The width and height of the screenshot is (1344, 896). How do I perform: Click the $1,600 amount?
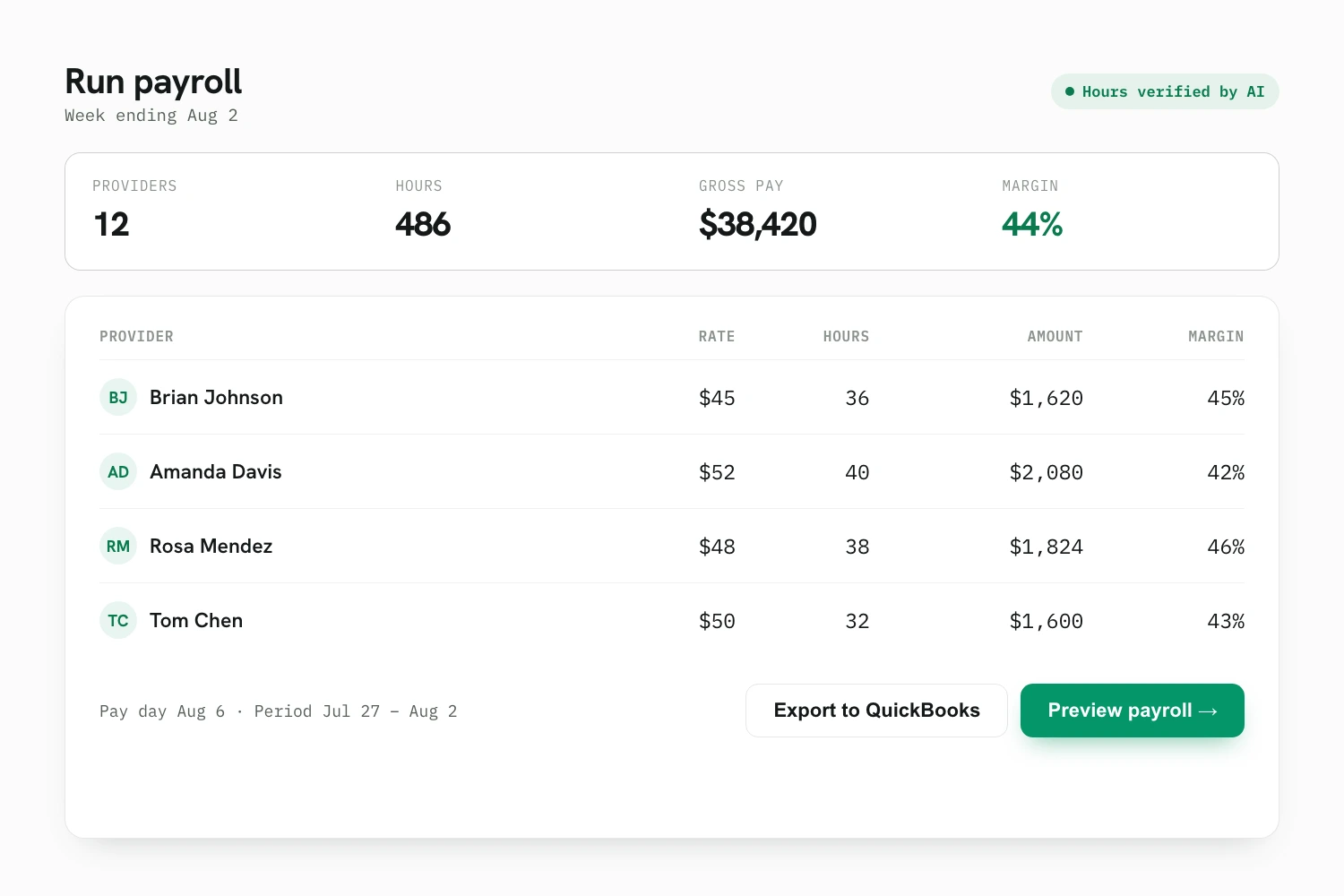point(1047,621)
